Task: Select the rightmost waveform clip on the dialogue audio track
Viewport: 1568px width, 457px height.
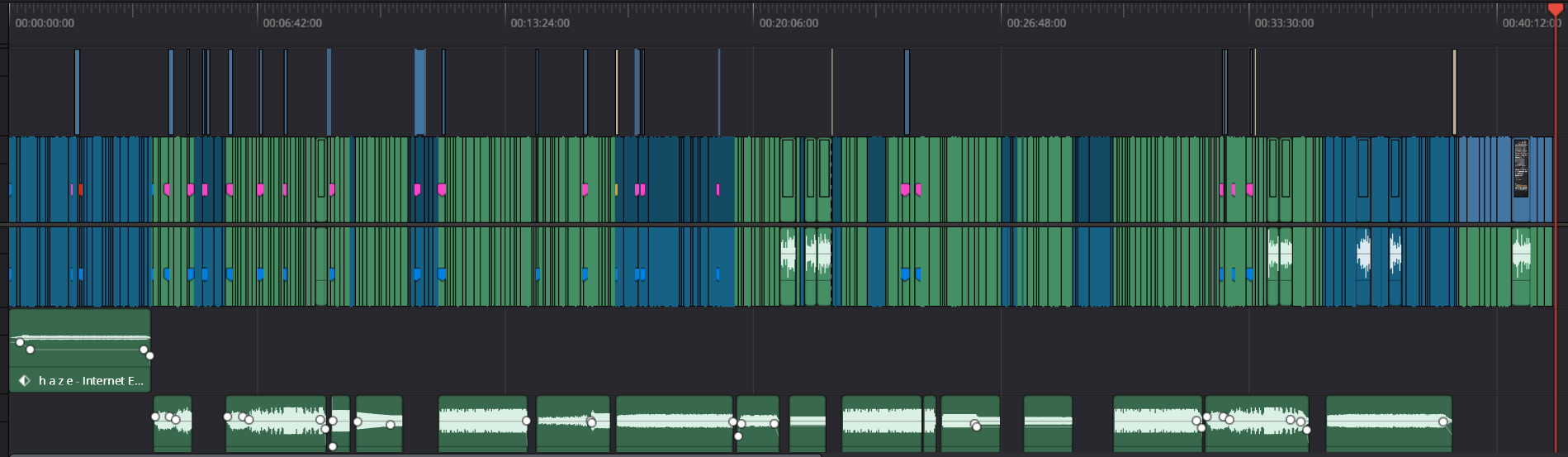Action: point(1521,256)
